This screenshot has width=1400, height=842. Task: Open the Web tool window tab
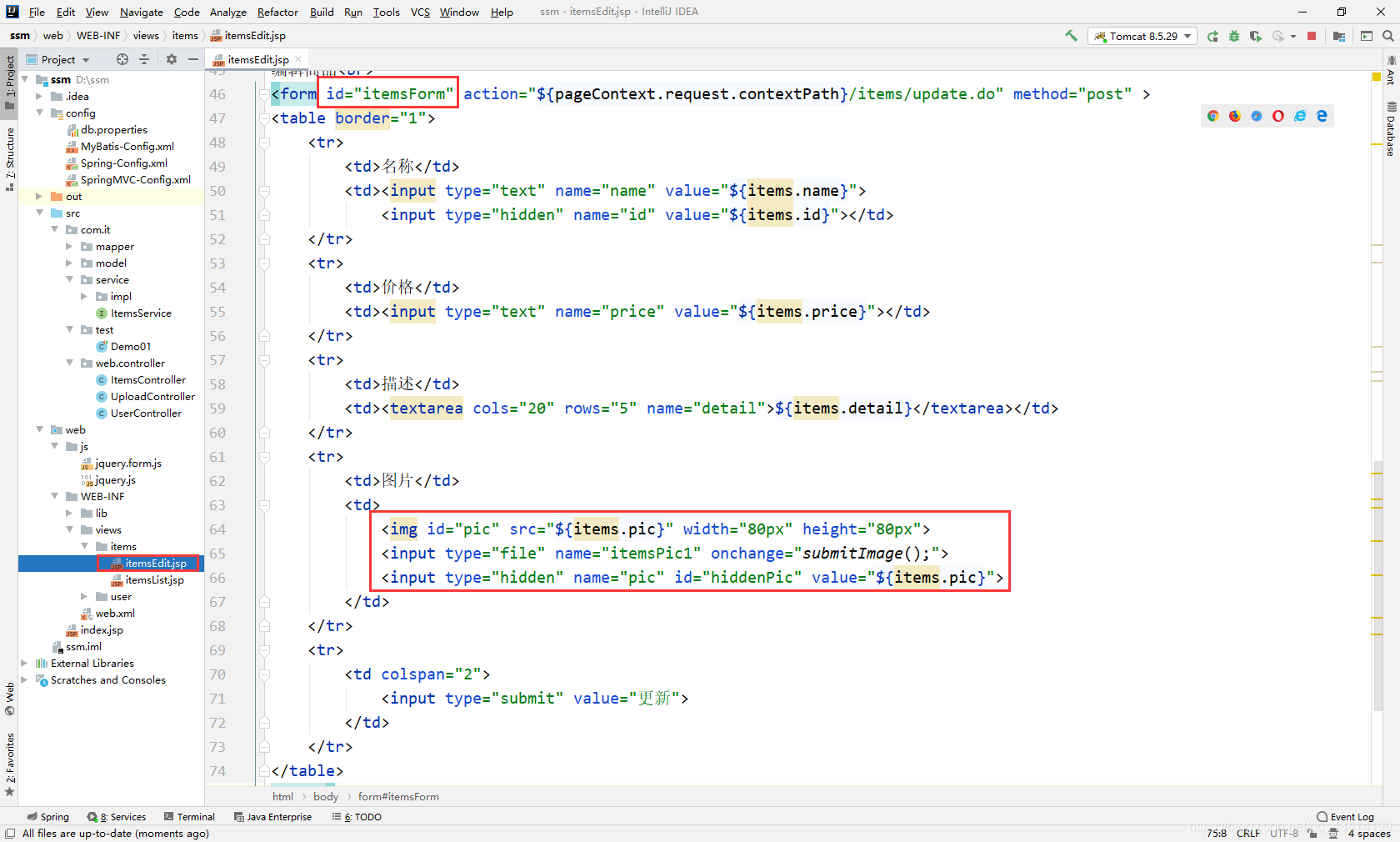tap(10, 699)
